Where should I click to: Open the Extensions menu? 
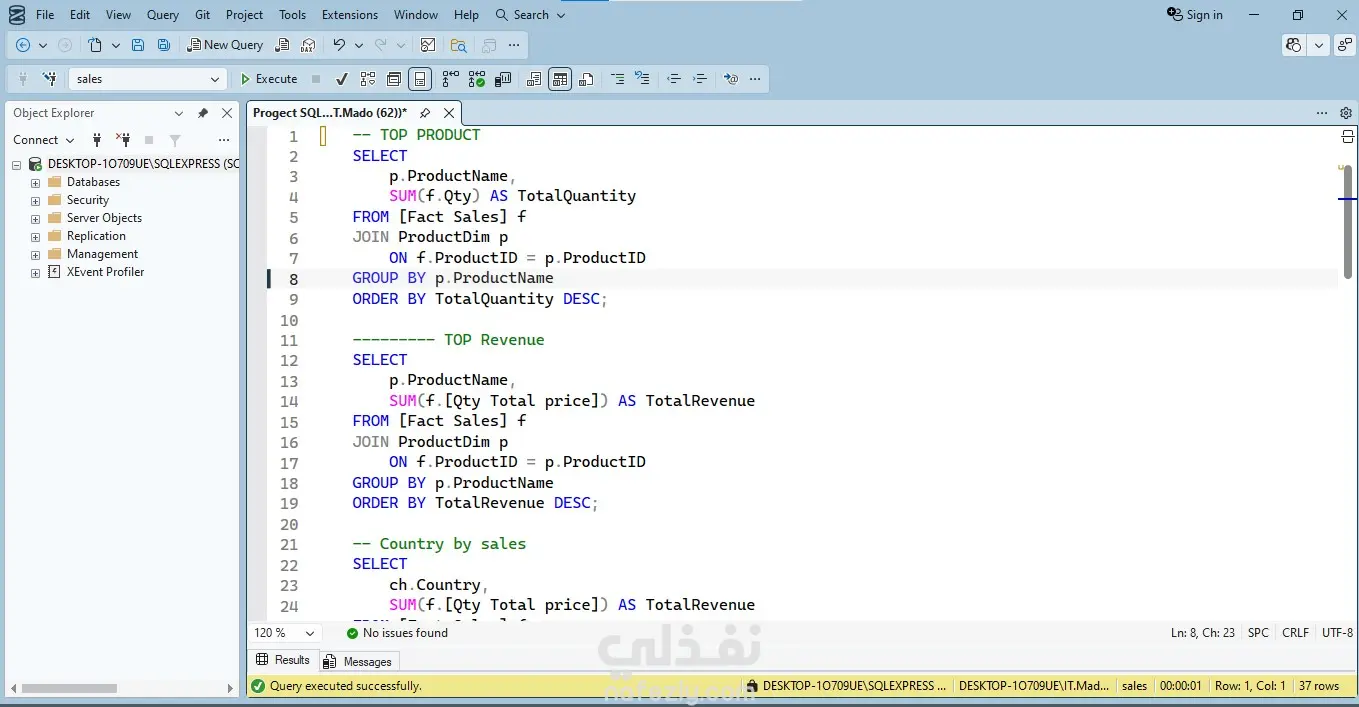[350, 15]
